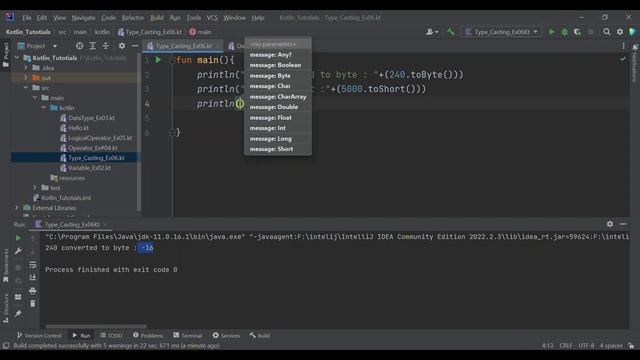Click the tool window quick-access icon in the status bar corner
Screen dimensions: 640x360
[x=6, y=346]
